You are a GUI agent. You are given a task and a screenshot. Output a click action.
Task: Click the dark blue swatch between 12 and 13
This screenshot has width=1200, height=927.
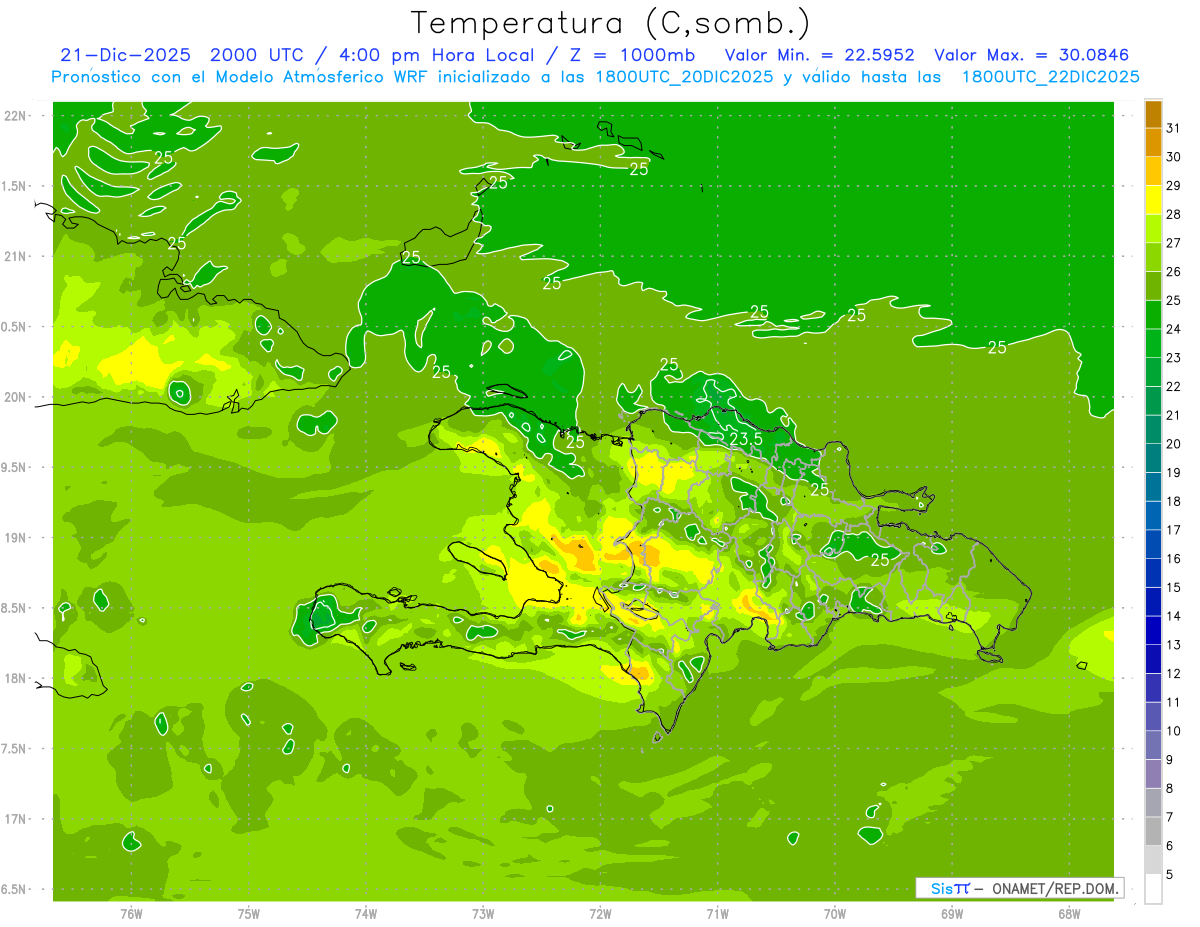(x=1153, y=659)
